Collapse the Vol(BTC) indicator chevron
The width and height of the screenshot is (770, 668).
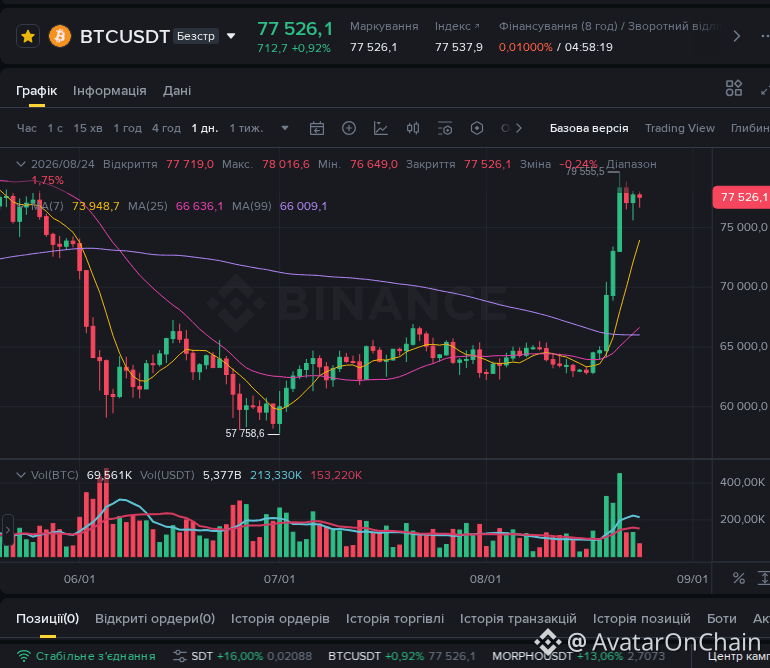click(21, 475)
